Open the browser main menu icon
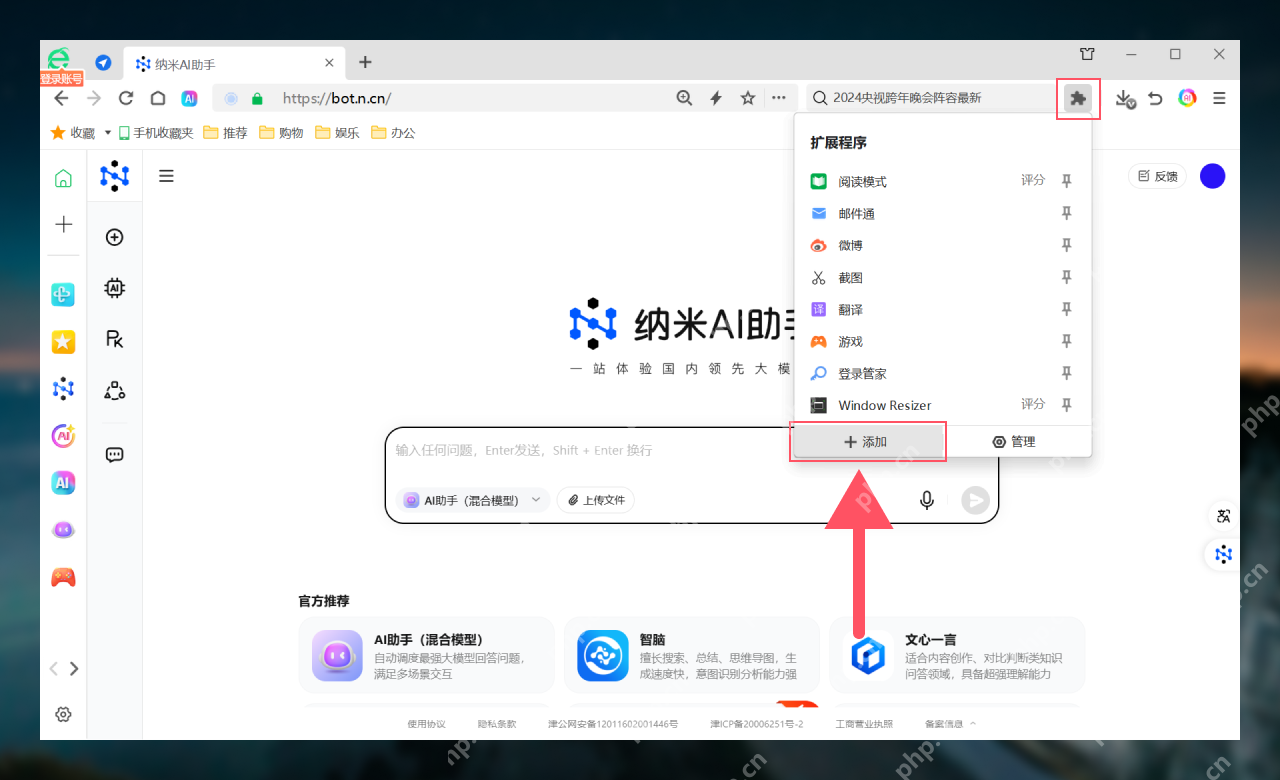This screenshot has height=780, width=1280. click(x=1219, y=98)
